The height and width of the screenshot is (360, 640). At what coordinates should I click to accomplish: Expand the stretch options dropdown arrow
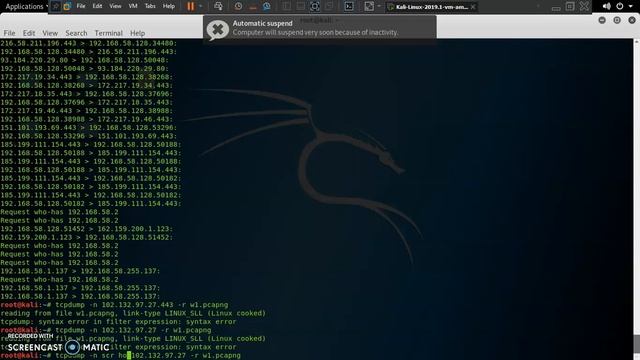pos(379,6)
